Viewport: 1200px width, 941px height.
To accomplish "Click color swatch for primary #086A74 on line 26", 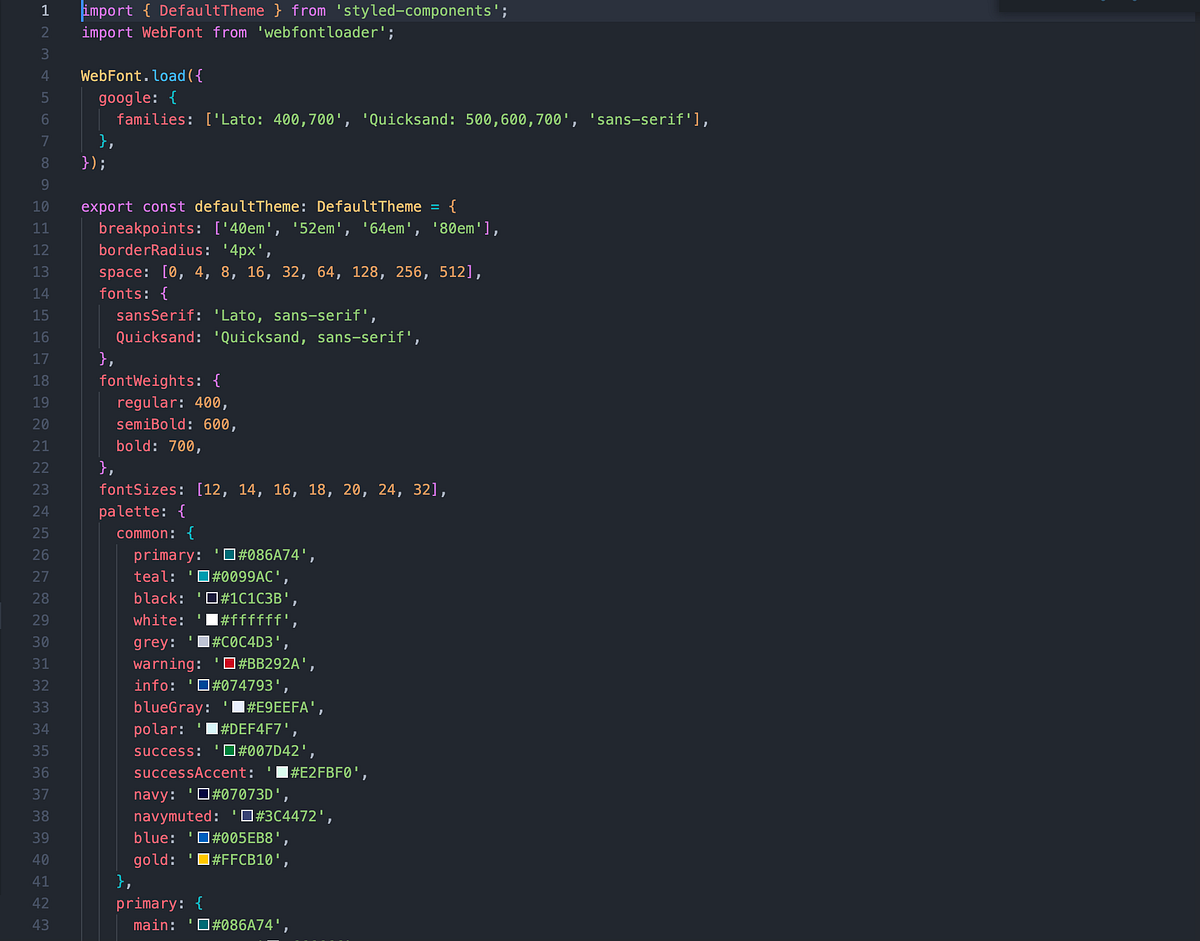I will coord(229,555).
